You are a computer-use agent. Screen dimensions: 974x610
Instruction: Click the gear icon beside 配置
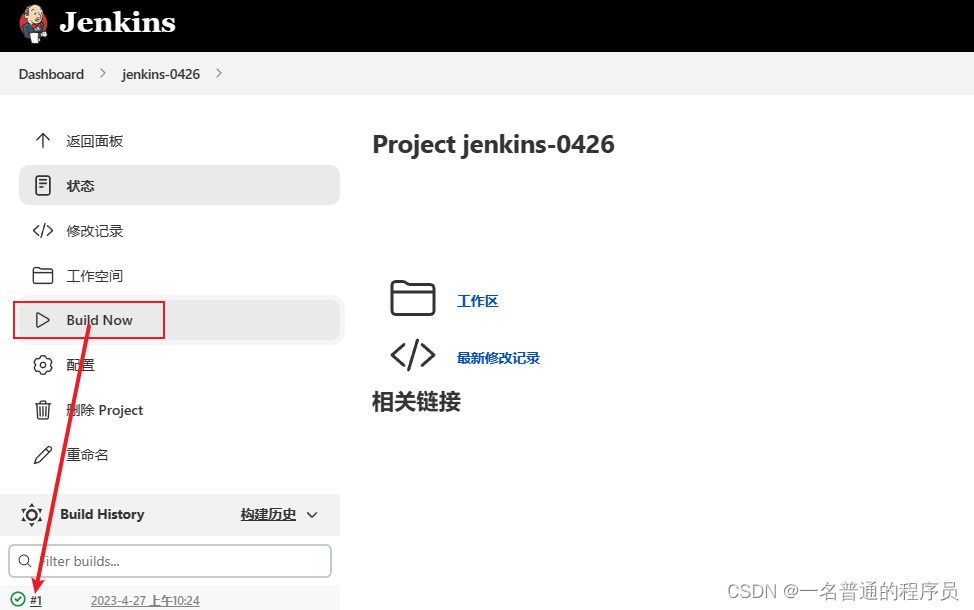[x=42, y=365]
